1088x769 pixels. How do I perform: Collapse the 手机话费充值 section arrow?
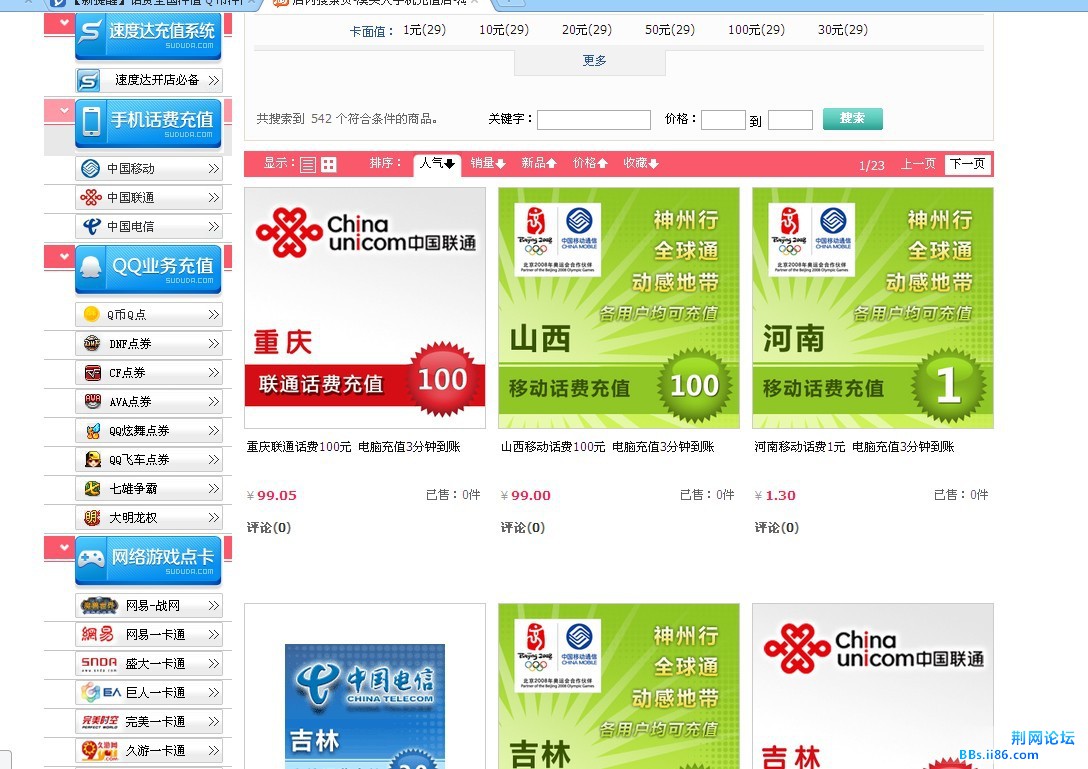click(64, 111)
